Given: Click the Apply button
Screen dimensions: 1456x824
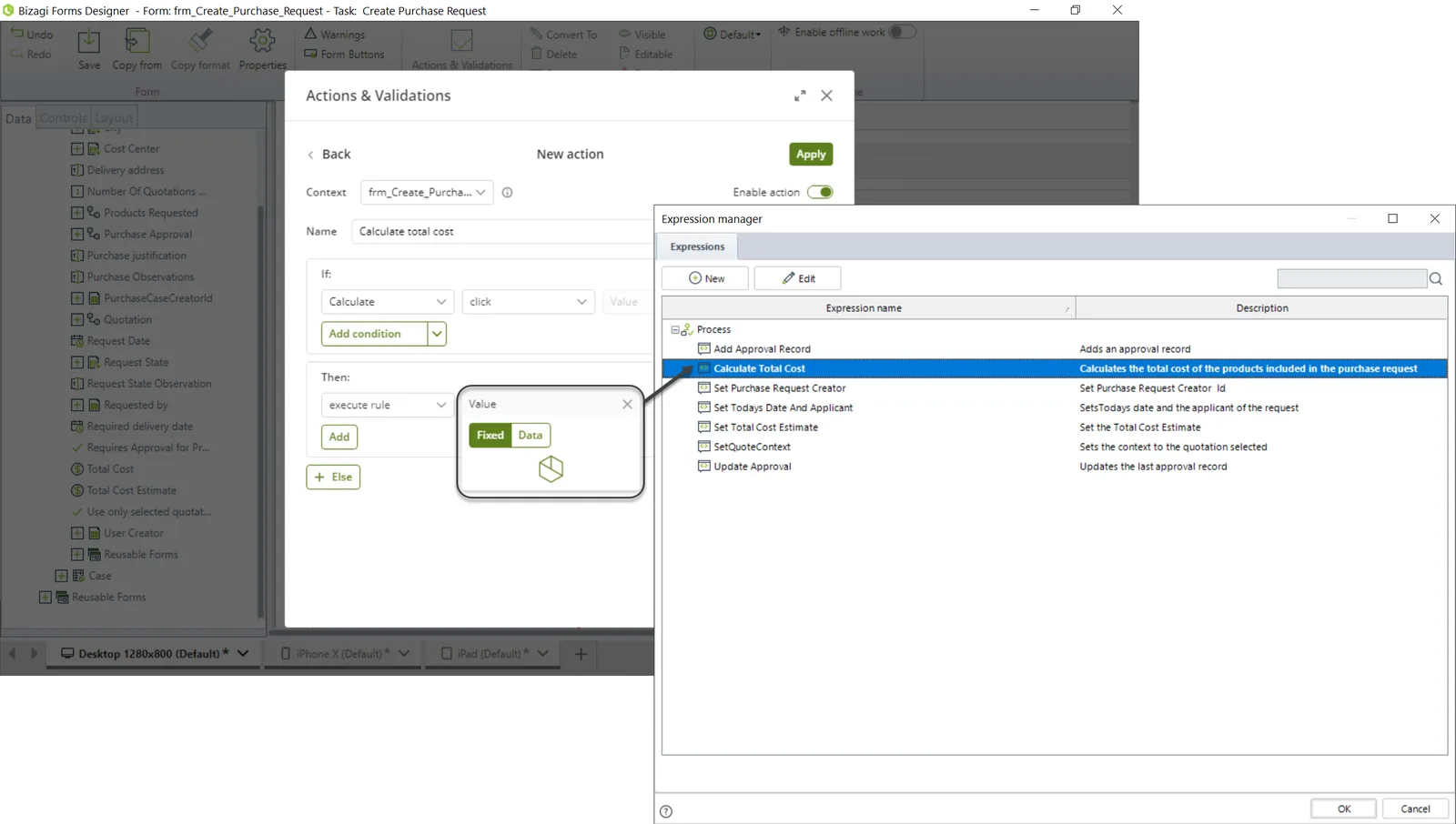Looking at the screenshot, I should click(x=811, y=155).
